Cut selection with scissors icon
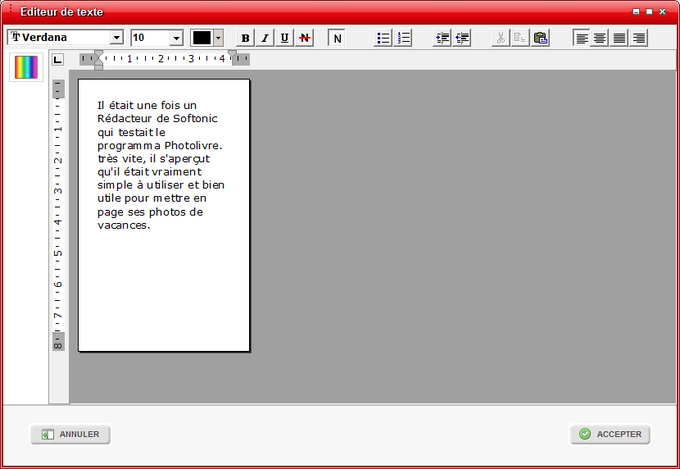Image resolution: width=680 pixels, height=469 pixels. [x=500, y=38]
